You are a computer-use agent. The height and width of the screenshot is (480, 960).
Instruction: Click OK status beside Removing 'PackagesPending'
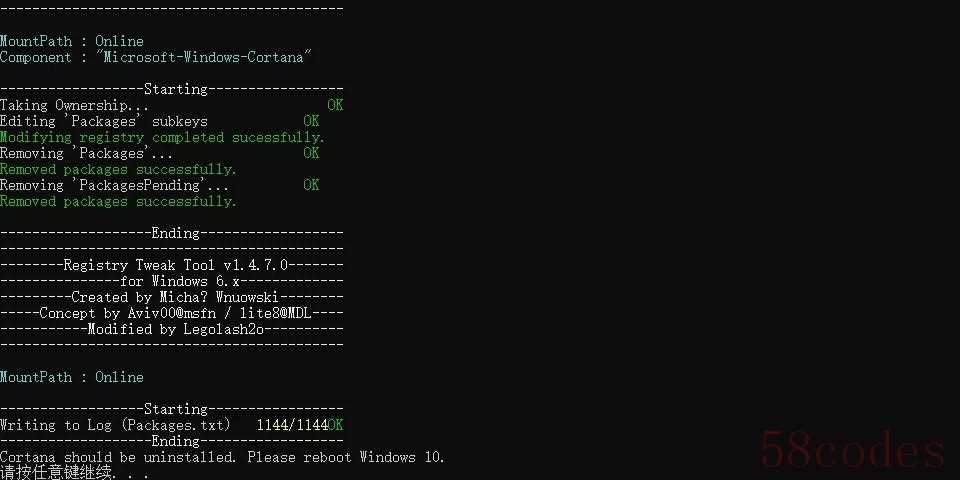[x=311, y=184]
